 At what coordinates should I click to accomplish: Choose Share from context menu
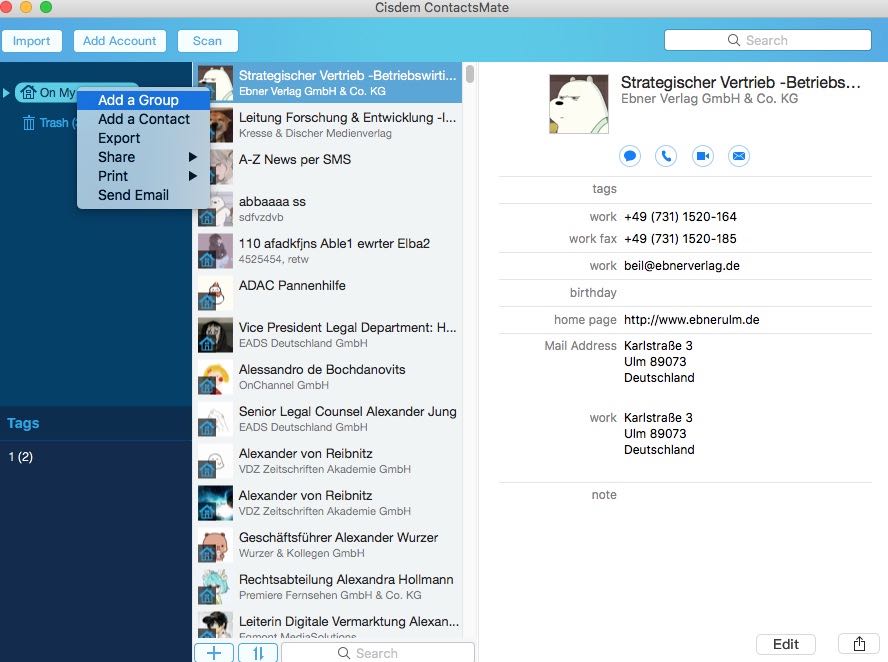(x=143, y=157)
